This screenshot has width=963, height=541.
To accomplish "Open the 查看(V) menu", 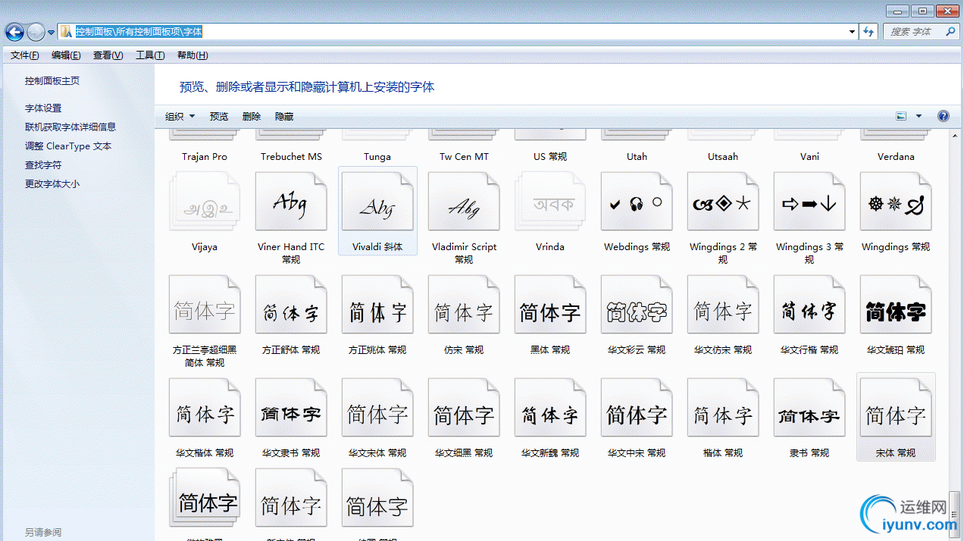I will (107, 55).
